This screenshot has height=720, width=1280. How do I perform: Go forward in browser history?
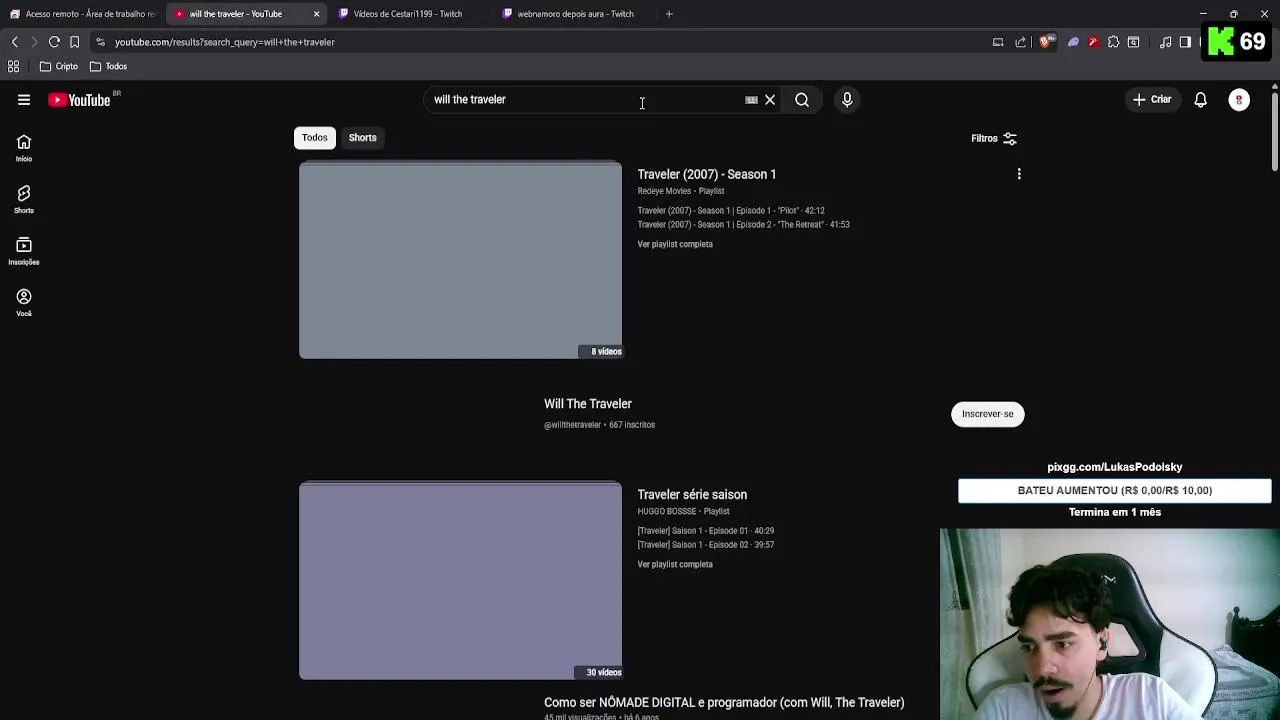pyautogui.click(x=34, y=42)
